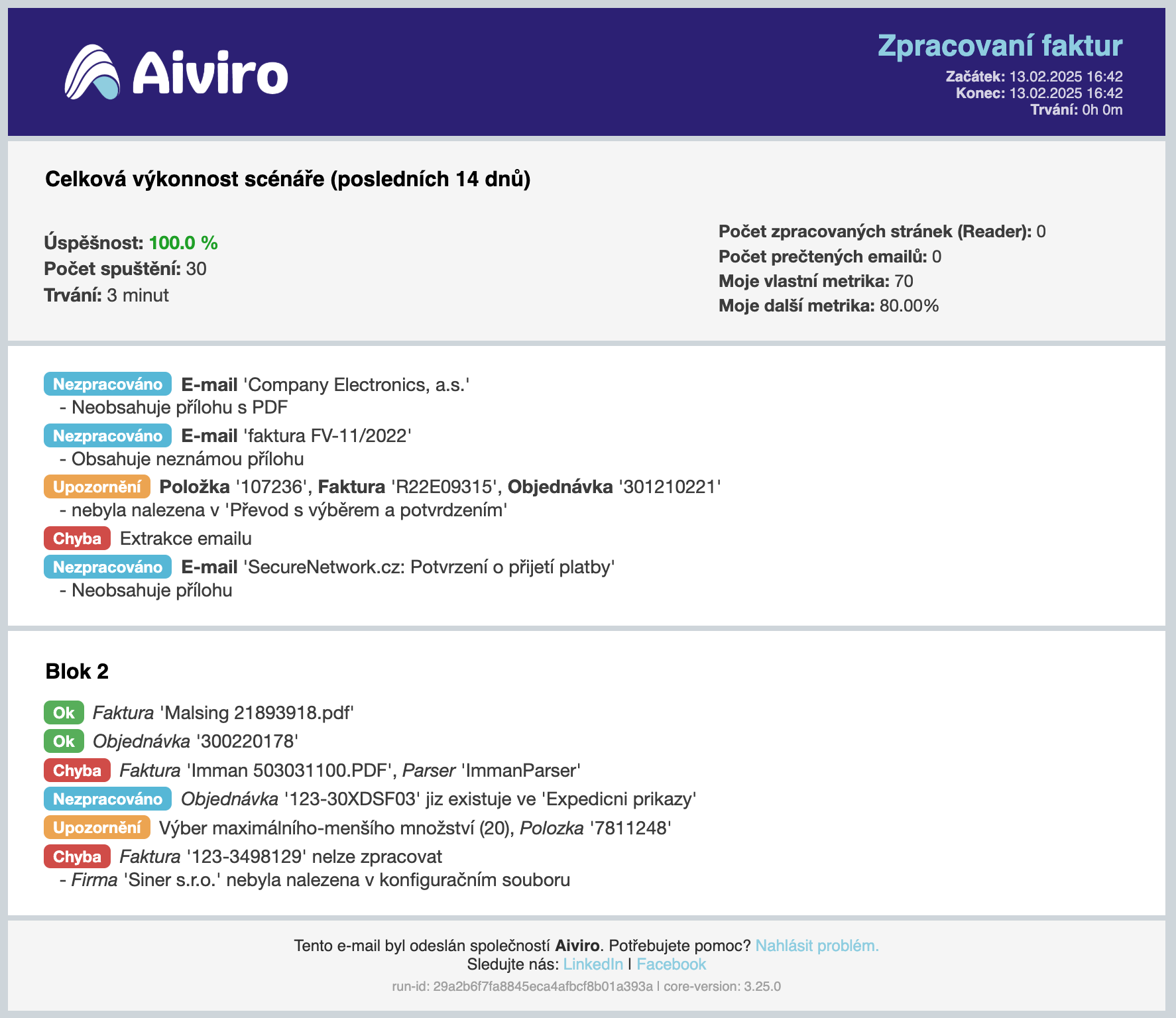Click the Aiviro logo in the header

(176, 72)
